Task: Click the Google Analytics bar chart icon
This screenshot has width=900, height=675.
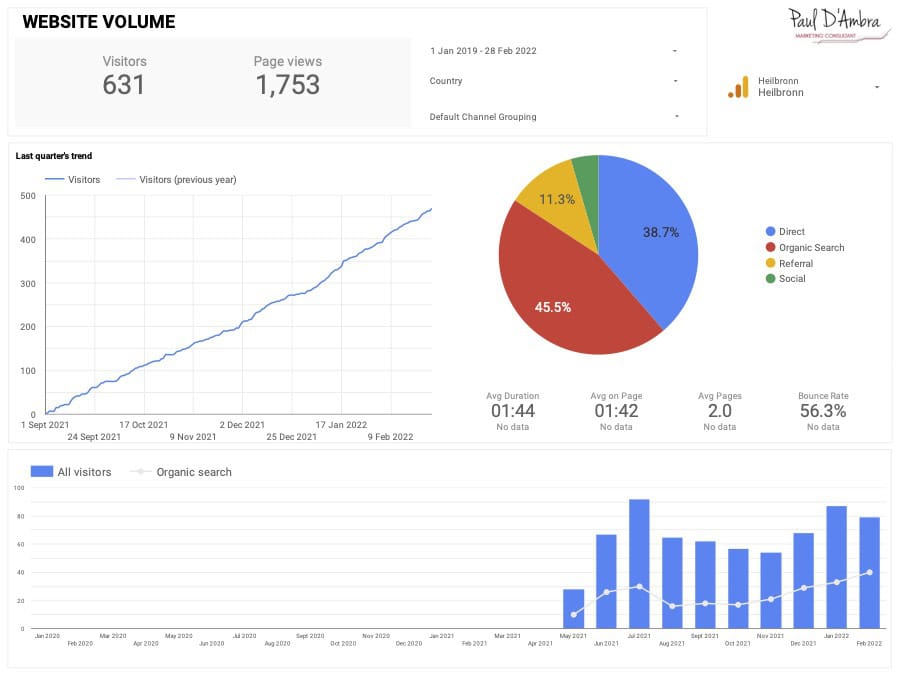Action: (x=738, y=87)
